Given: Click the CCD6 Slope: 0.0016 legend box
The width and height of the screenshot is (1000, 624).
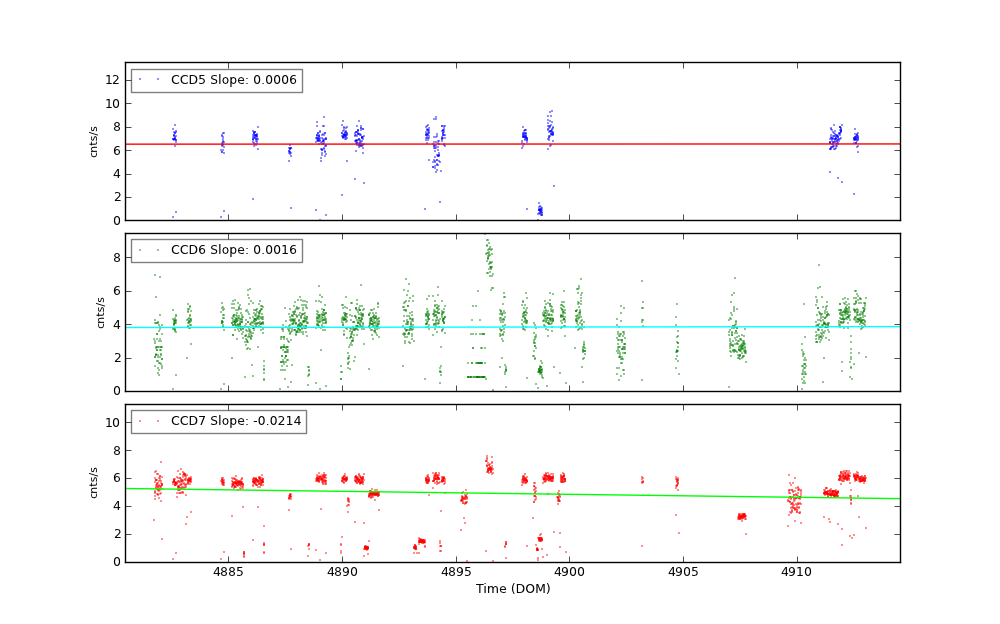Looking at the screenshot, I should pos(216,250).
